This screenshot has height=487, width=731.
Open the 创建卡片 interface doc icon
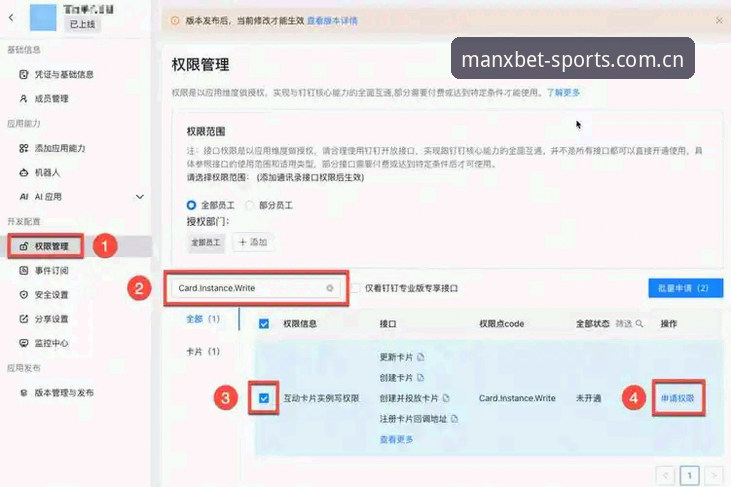[421, 377]
